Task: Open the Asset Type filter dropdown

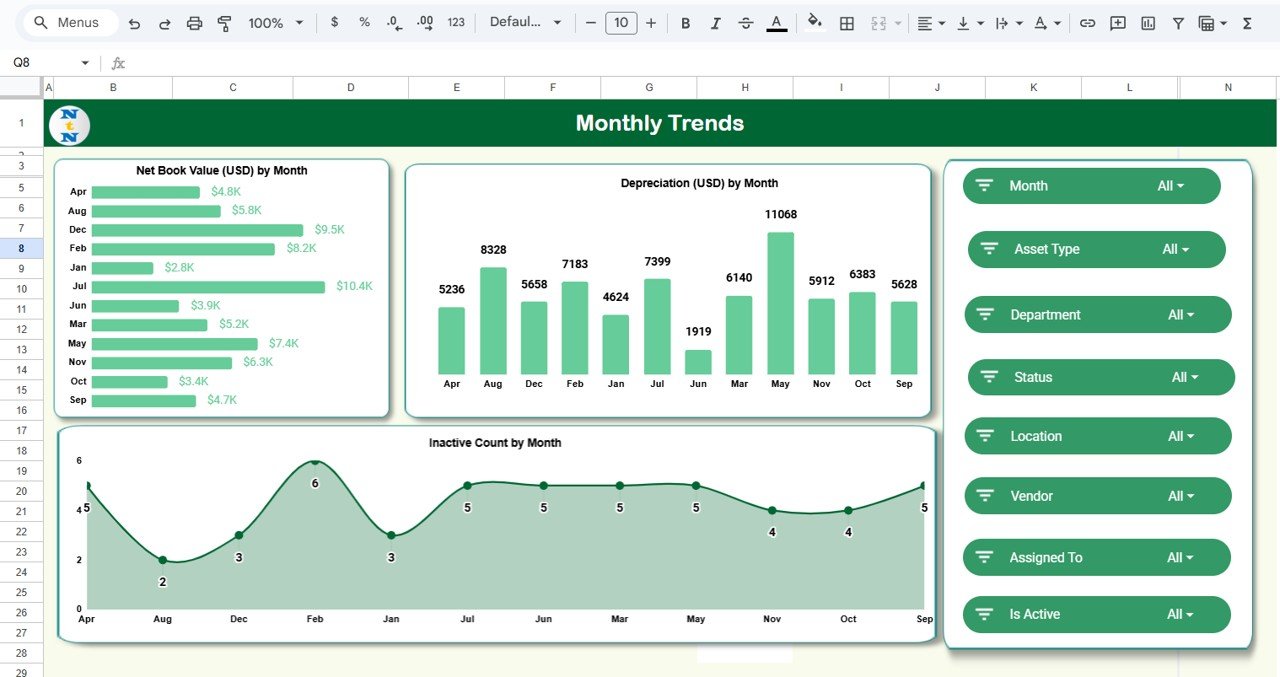Action: [1175, 250]
